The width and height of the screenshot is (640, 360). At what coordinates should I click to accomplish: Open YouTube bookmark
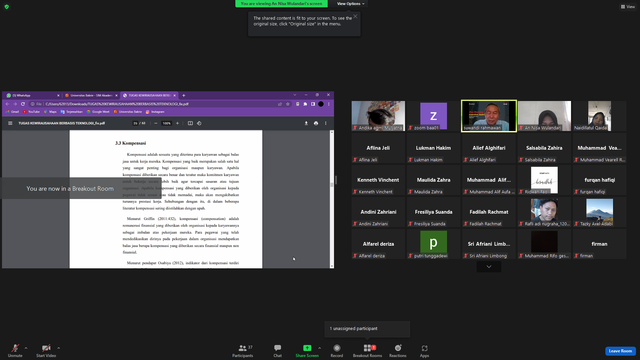coord(32,112)
